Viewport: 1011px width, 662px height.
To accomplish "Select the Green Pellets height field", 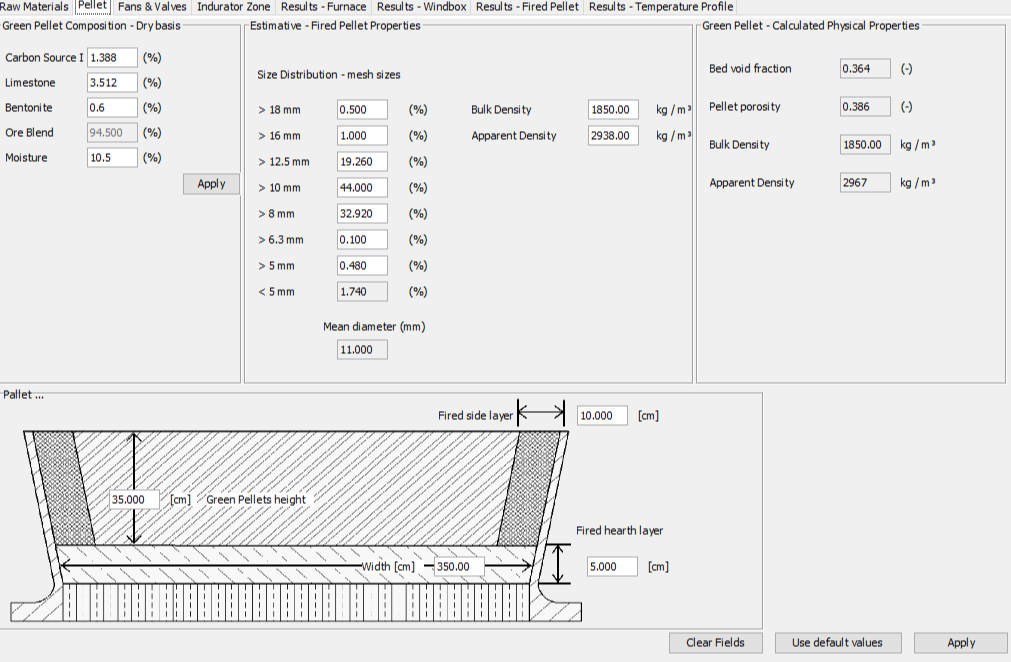I will click(x=135, y=500).
